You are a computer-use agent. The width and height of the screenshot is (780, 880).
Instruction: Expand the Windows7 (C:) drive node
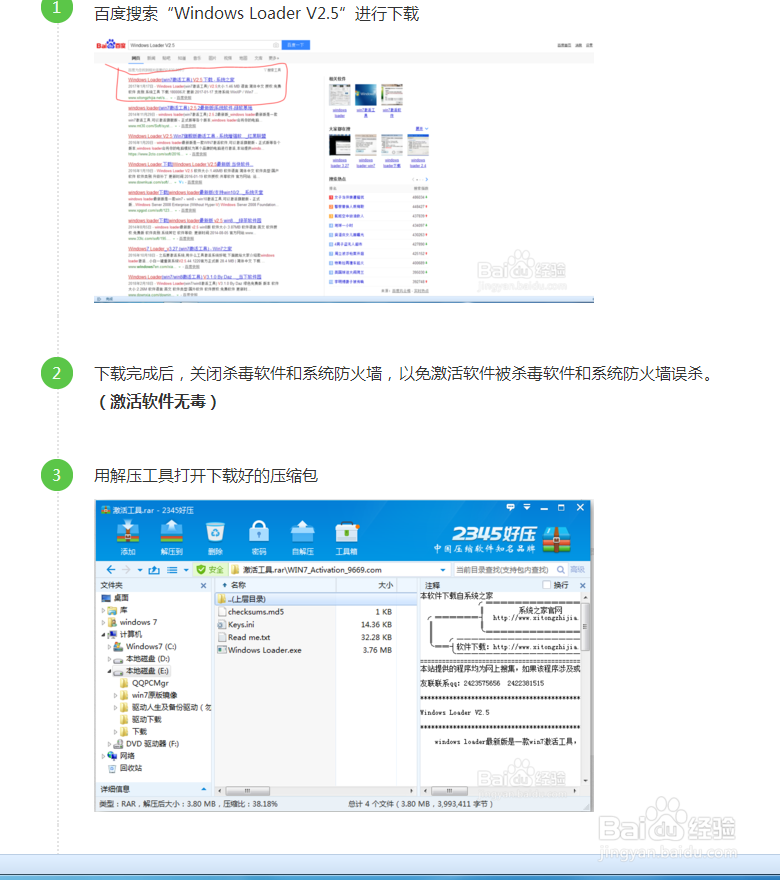point(109,647)
